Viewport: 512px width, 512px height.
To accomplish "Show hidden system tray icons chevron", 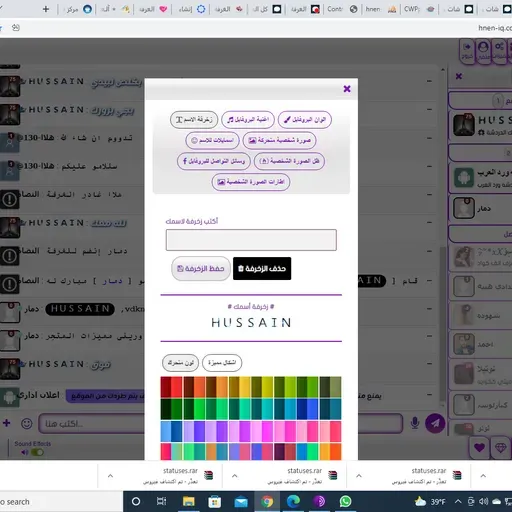I will tap(458, 501).
